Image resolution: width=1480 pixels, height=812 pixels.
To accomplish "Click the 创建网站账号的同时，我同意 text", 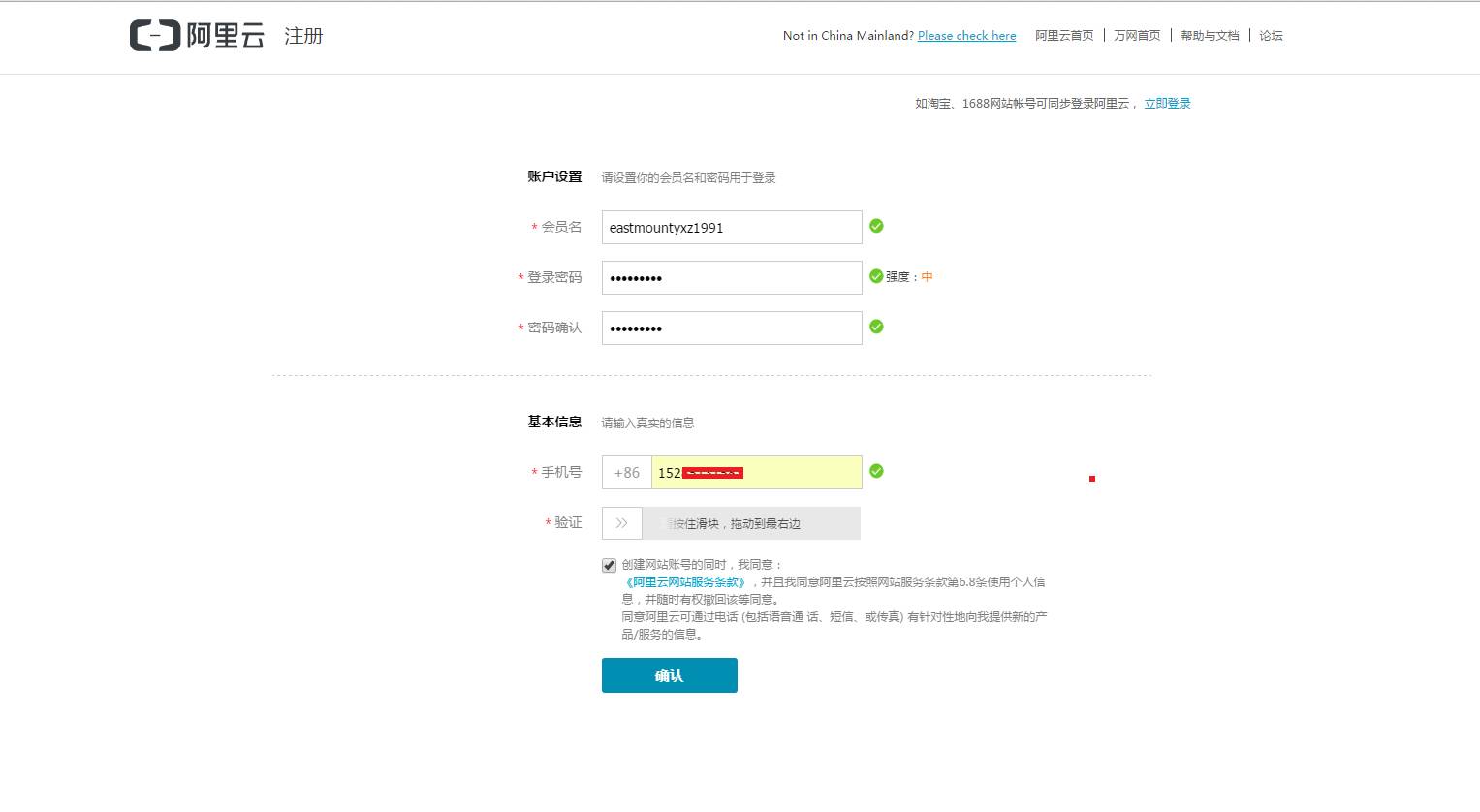I will 702,565.
